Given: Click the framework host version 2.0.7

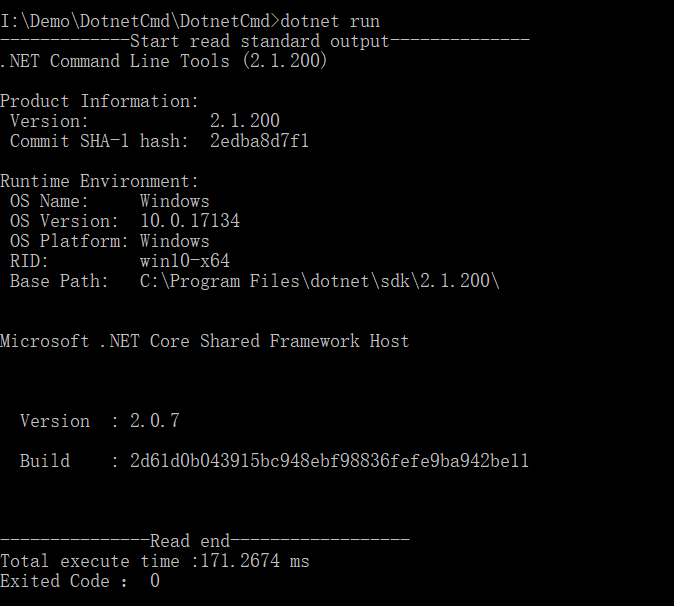Looking at the screenshot, I should 155,421.
